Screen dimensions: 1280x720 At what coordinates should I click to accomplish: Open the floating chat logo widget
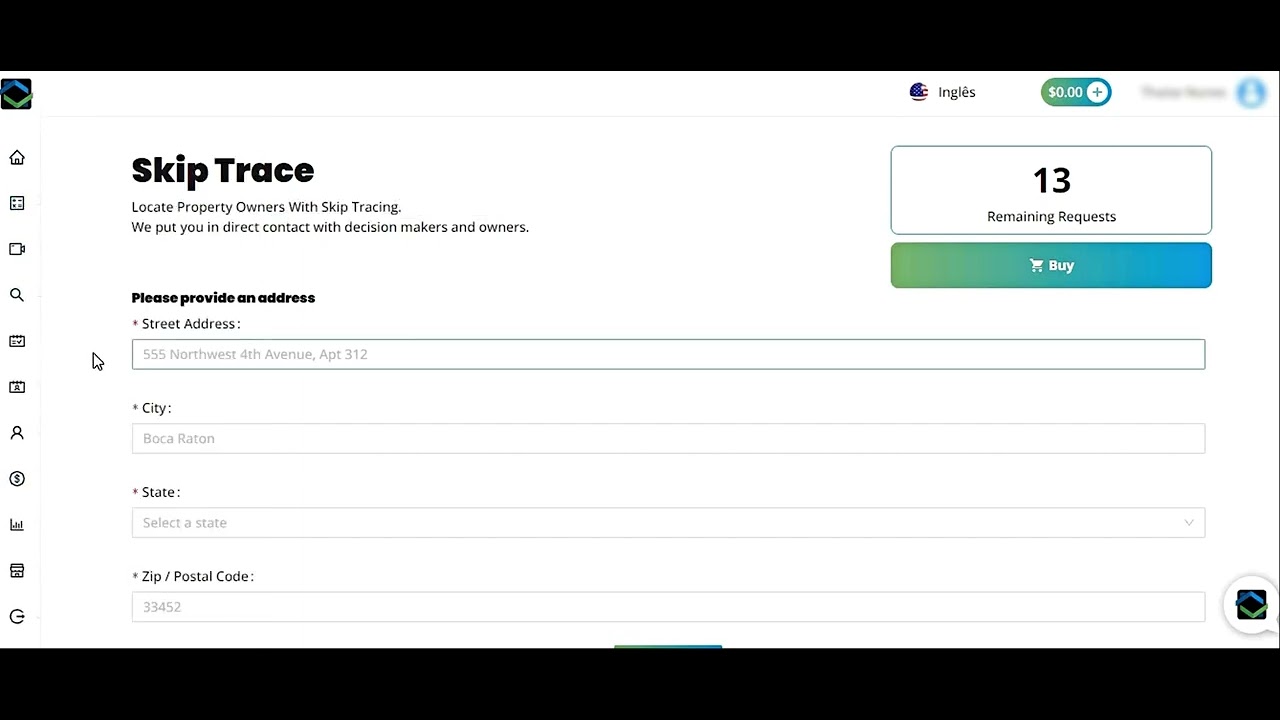[x=1251, y=604]
